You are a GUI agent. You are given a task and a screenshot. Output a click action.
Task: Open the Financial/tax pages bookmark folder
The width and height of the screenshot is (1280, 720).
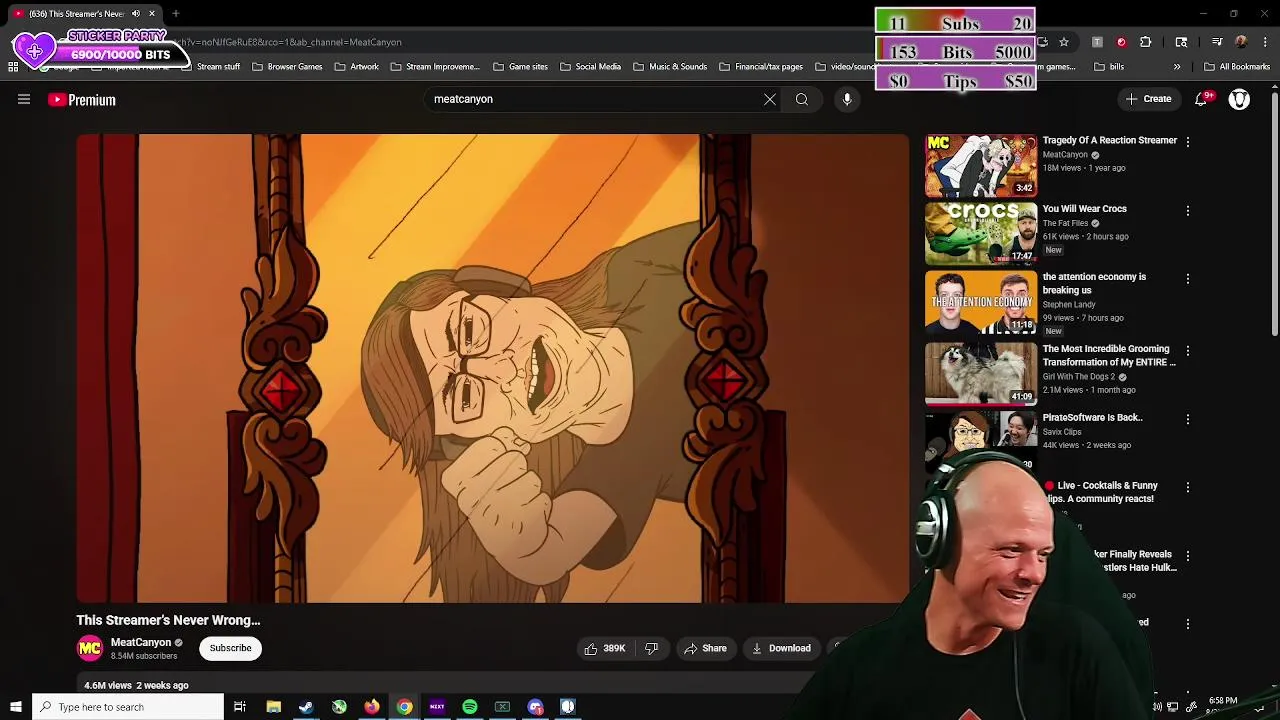tap(761, 67)
